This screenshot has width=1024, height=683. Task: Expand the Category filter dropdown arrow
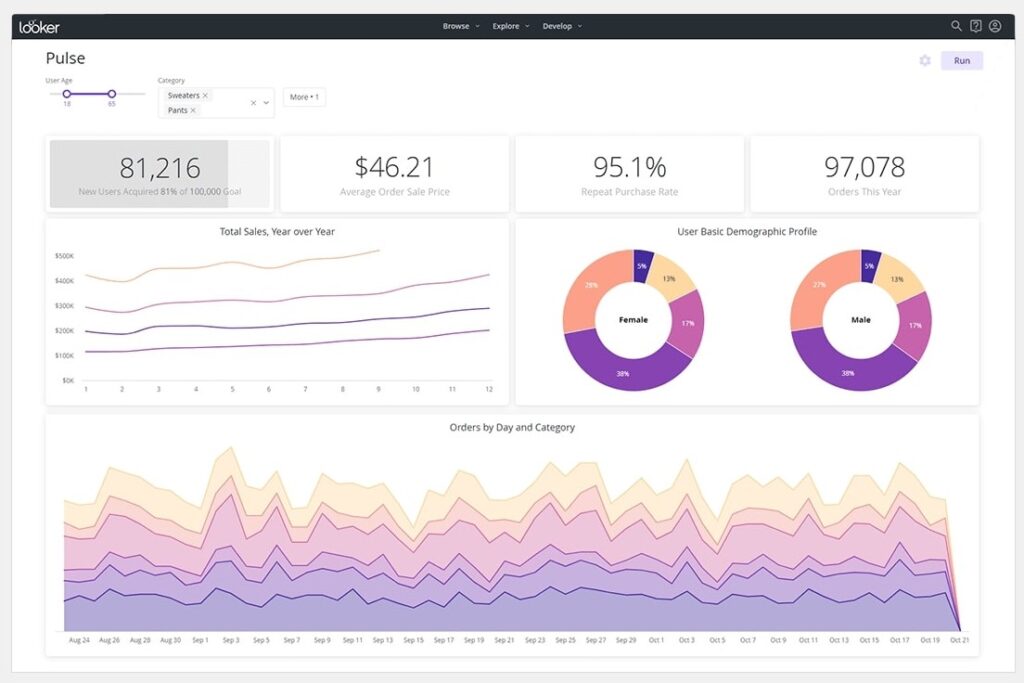point(266,103)
